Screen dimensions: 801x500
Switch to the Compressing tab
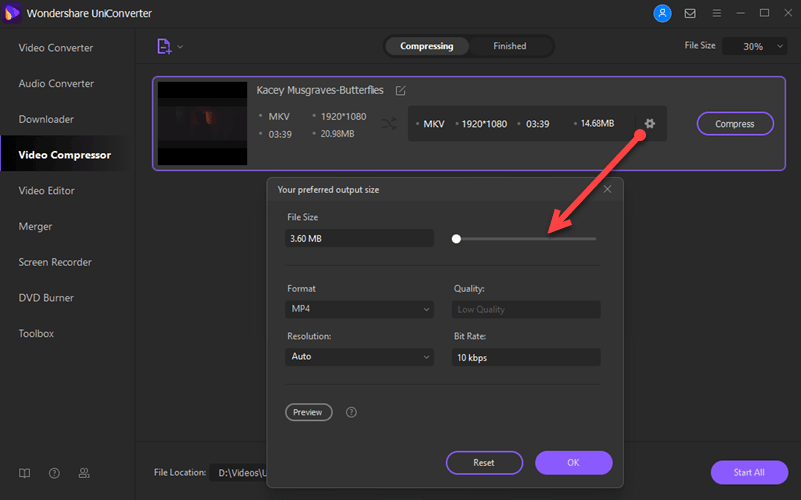pyautogui.click(x=427, y=46)
